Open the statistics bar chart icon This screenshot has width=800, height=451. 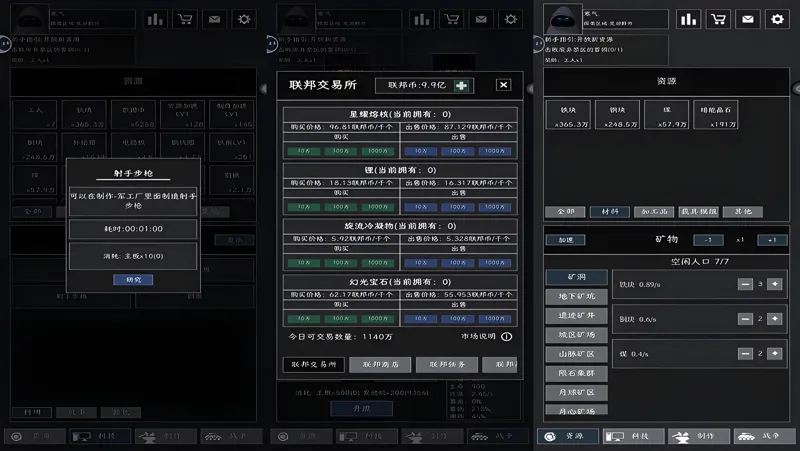pos(688,19)
